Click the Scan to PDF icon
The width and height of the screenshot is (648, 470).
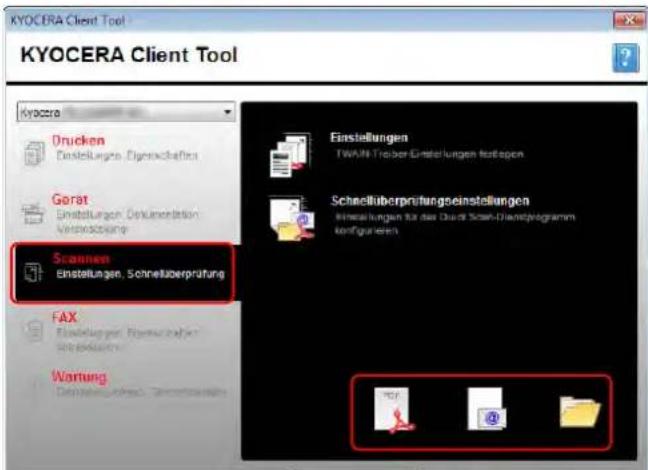coord(395,410)
